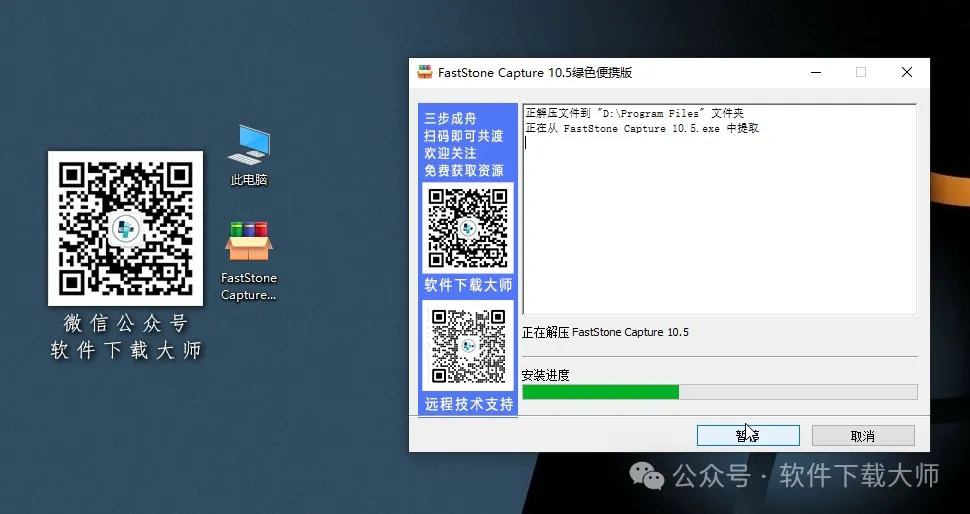970x514 pixels.
Task: Click the upper QR code in installer sidebar
Action: click(x=468, y=228)
